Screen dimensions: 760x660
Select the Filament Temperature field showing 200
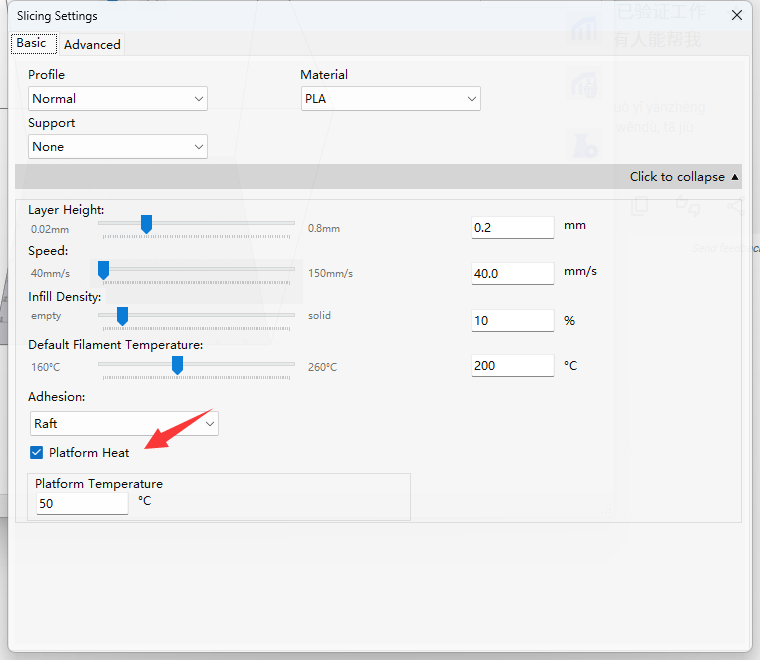512,365
